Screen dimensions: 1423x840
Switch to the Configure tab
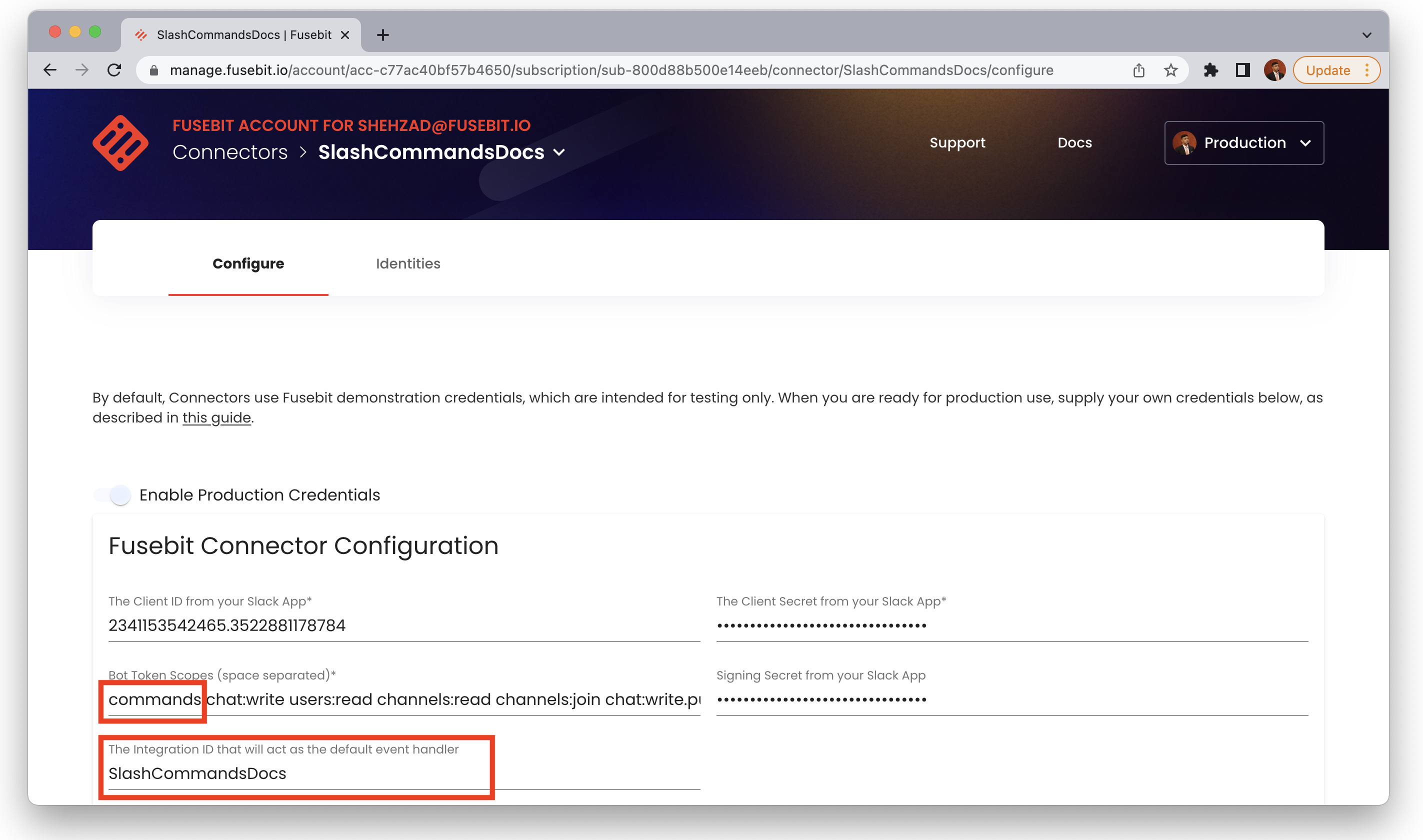click(x=248, y=264)
